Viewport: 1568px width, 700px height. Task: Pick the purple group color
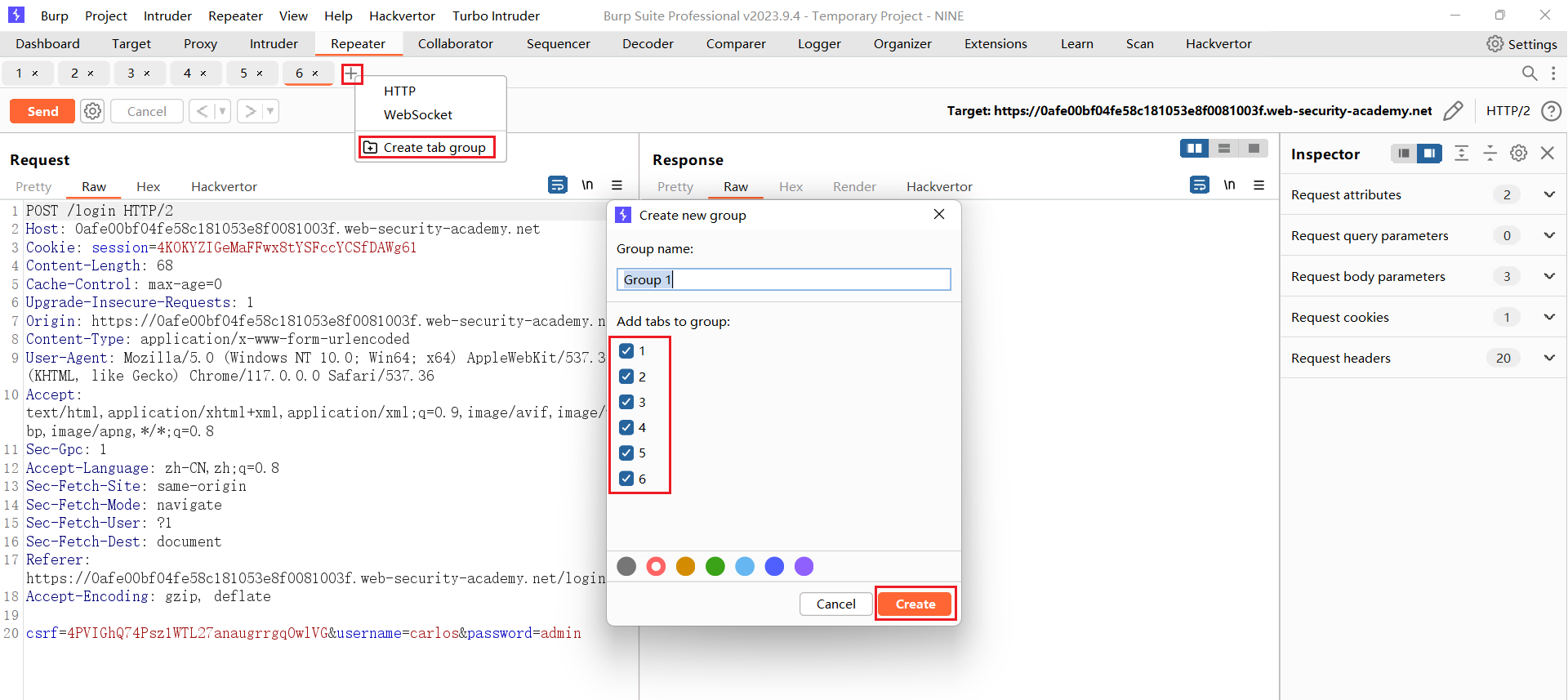pyautogui.click(x=804, y=566)
